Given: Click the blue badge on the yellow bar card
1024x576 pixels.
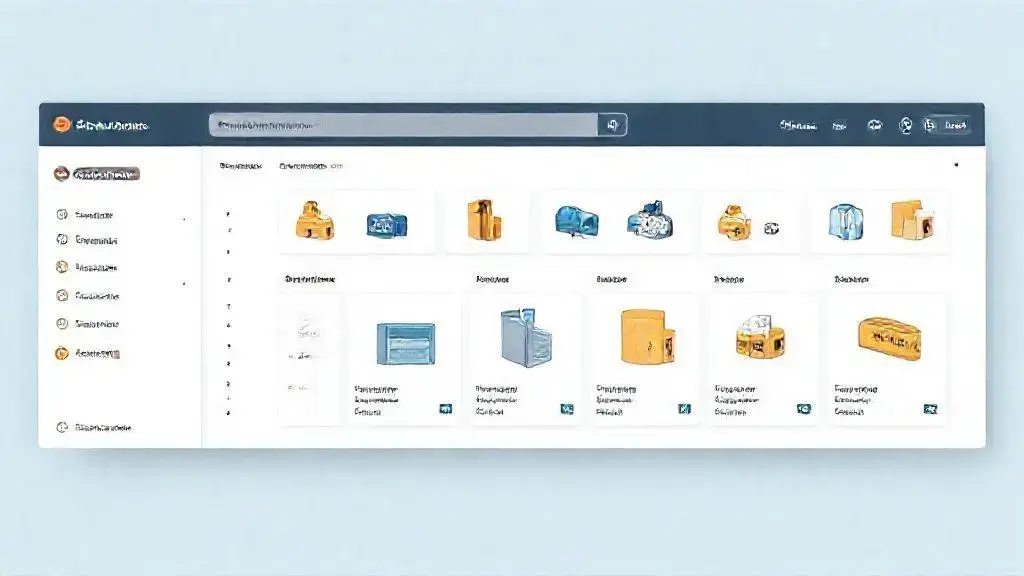Looking at the screenshot, I should [930, 409].
